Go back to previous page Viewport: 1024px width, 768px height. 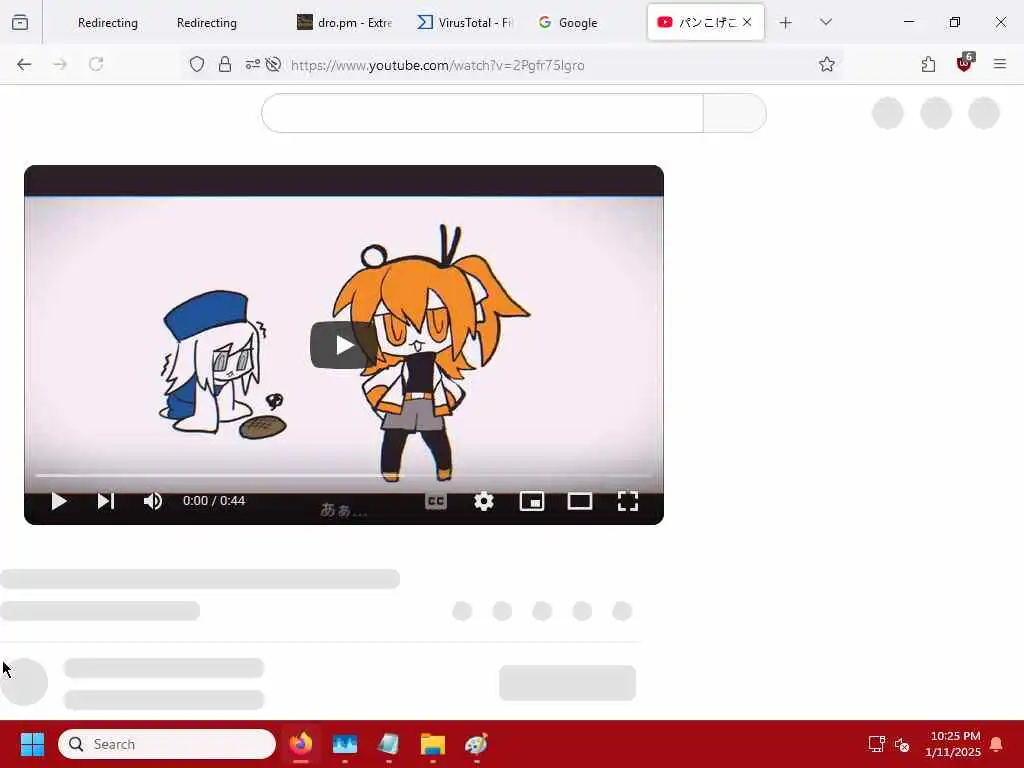tap(24, 64)
